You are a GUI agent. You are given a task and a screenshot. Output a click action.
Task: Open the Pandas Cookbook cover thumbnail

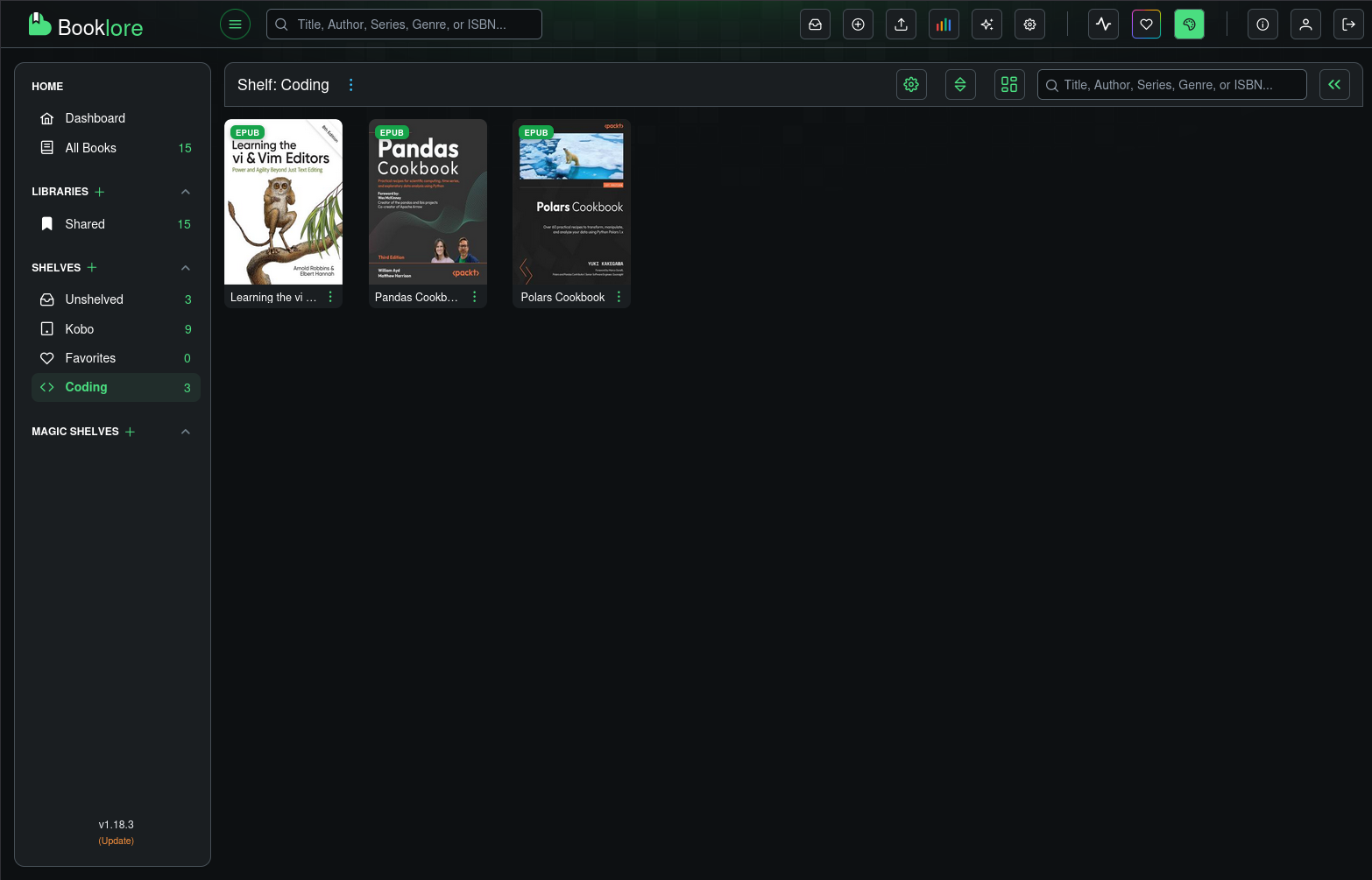point(428,201)
